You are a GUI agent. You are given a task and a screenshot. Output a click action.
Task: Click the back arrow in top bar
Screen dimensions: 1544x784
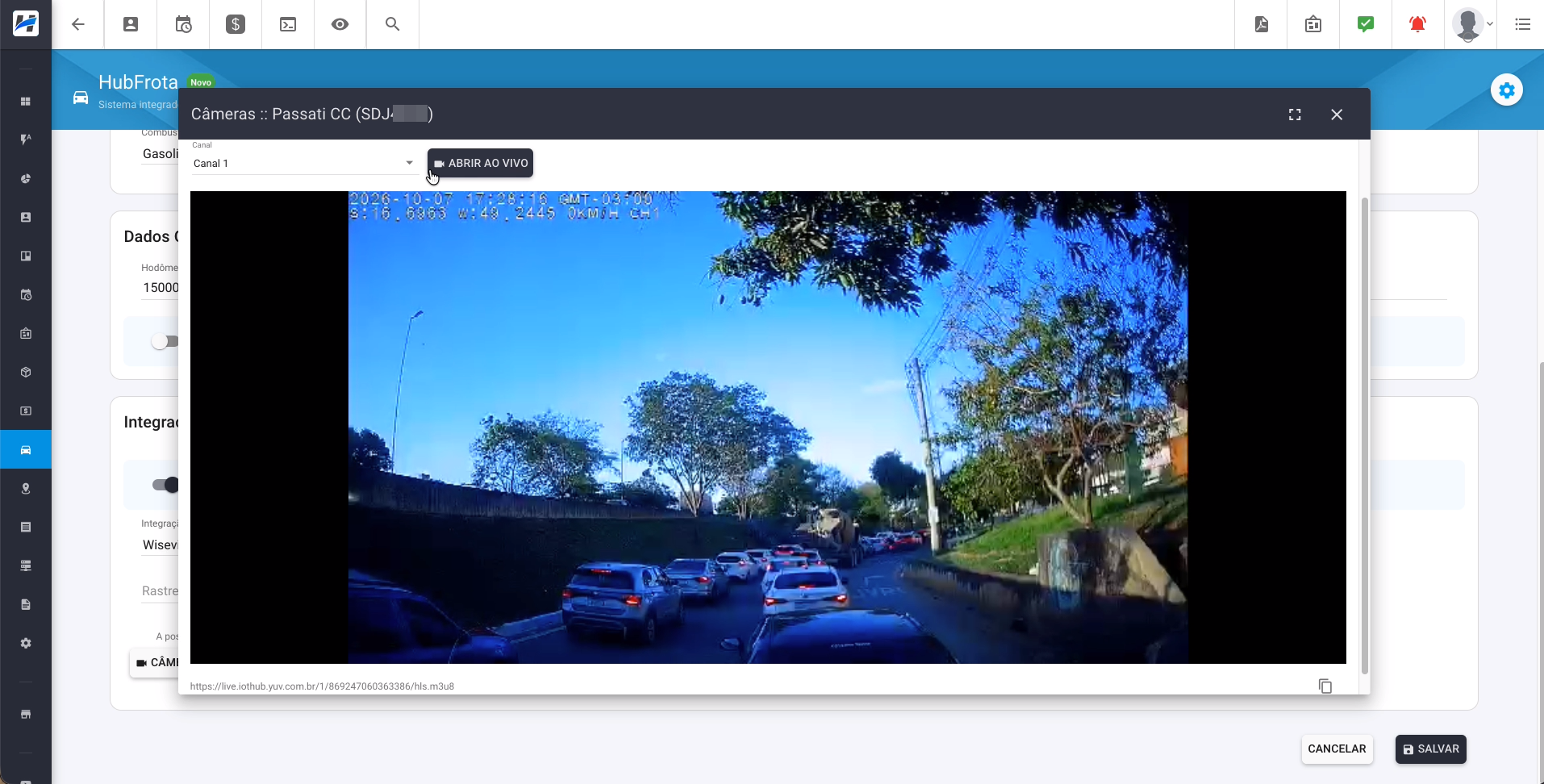point(78,24)
